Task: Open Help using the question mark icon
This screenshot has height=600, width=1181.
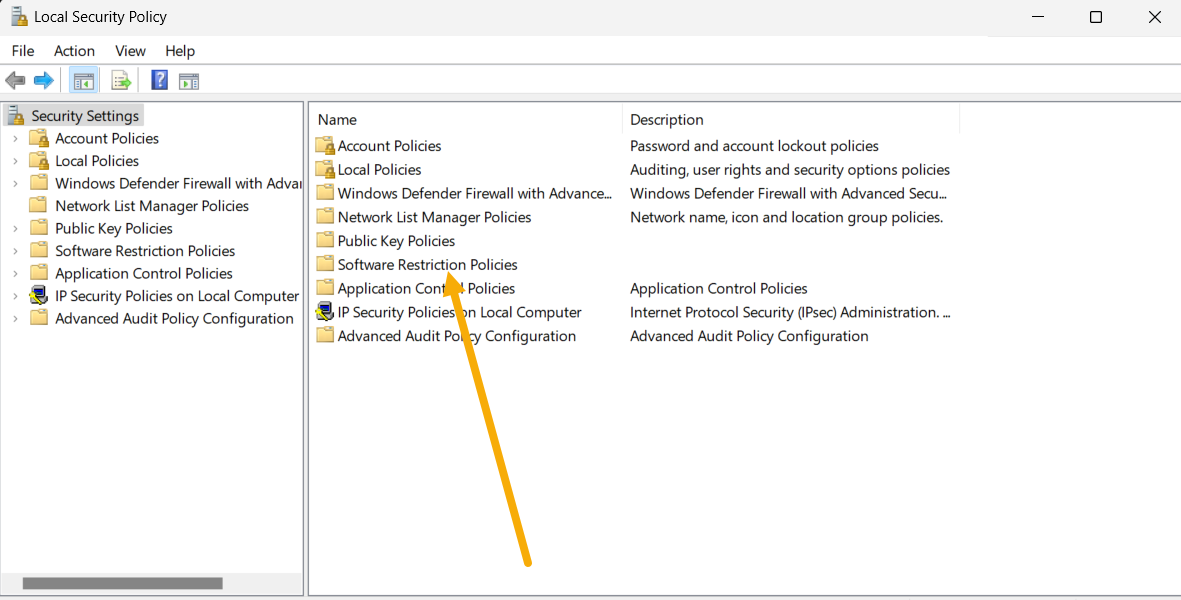Action: [x=158, y=80]
